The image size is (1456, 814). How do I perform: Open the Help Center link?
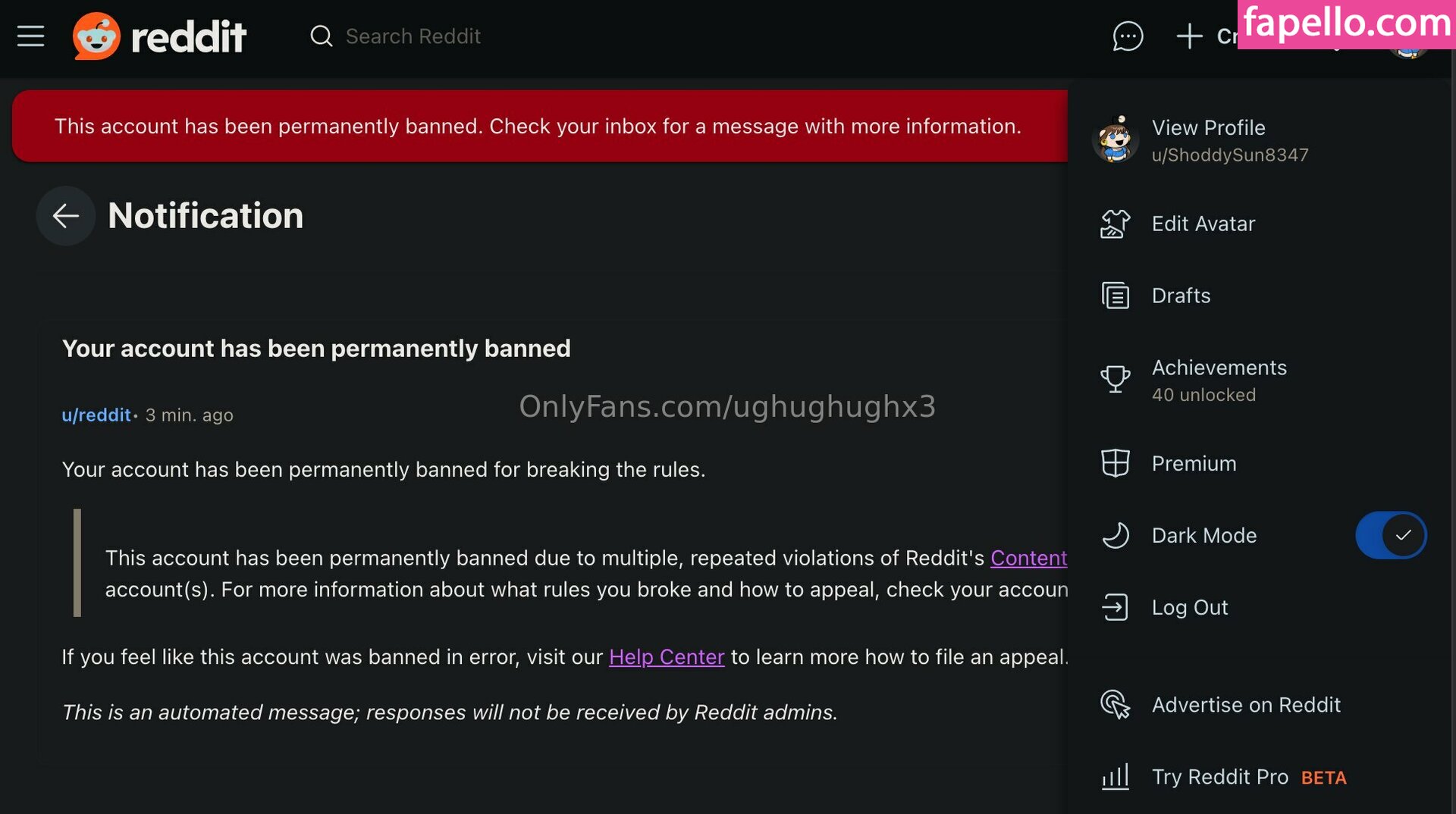pos(667,657)
